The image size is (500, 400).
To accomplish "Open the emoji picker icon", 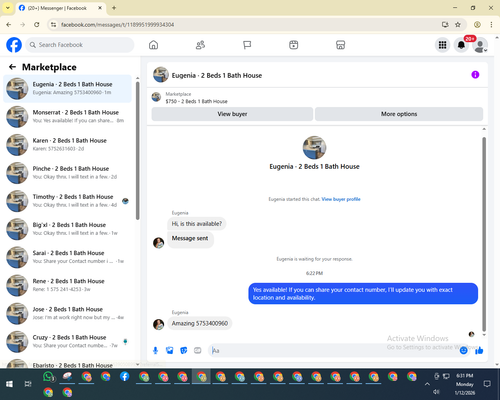I will tap(463, 350).
